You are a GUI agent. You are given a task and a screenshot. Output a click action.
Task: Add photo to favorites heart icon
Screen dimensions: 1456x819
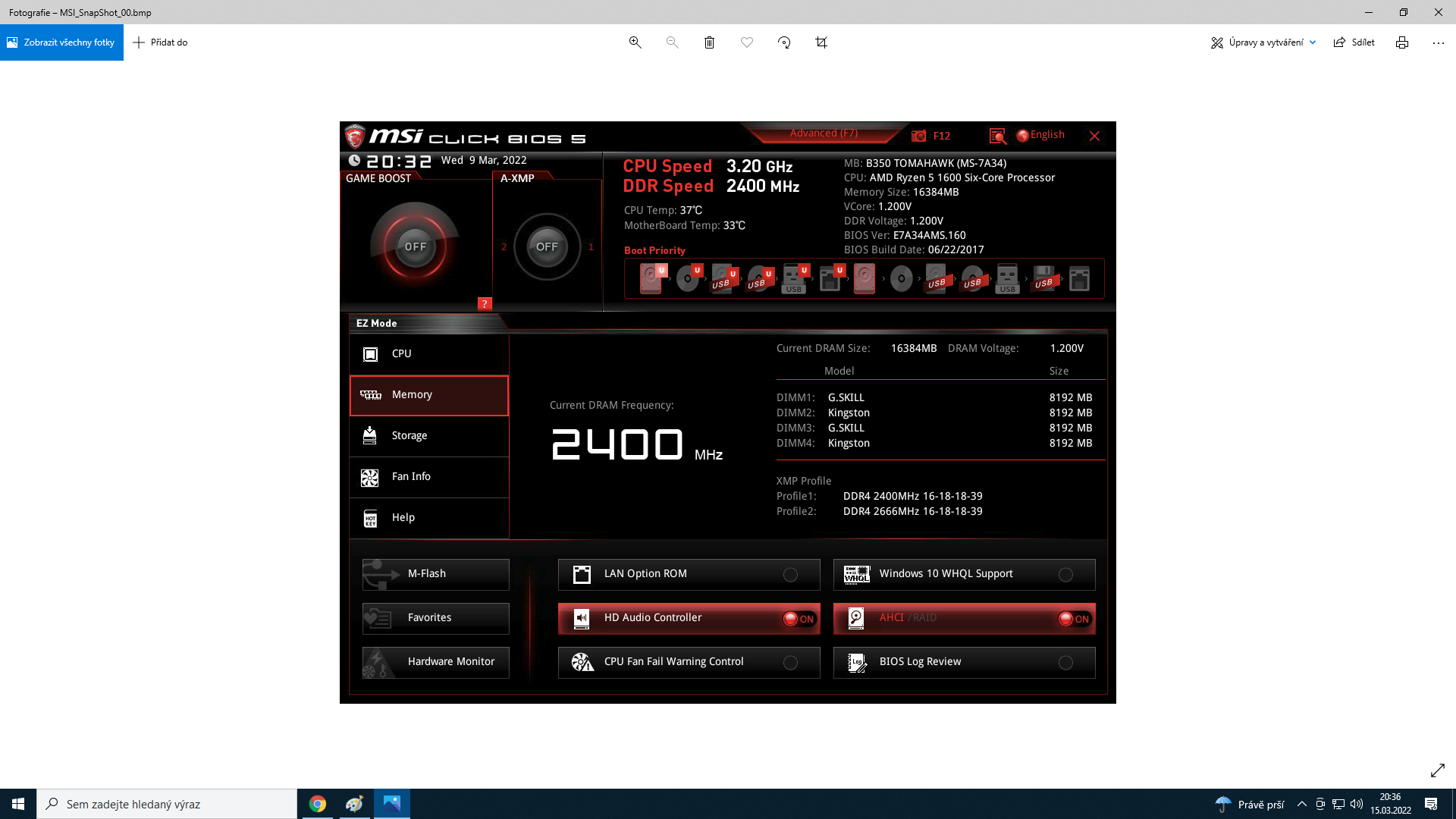coord(746,42)
